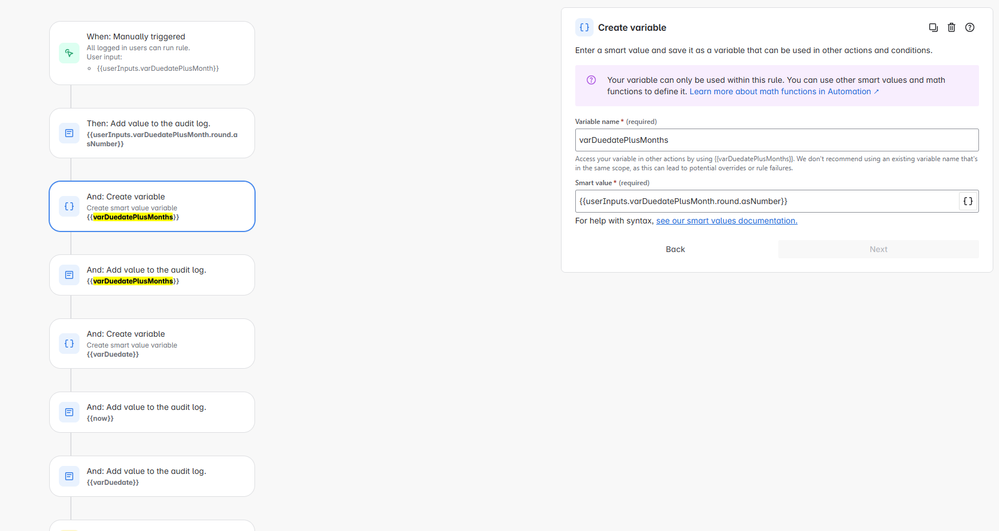Click the Create variable panel title
999x531 pixels.
point(632,27)
